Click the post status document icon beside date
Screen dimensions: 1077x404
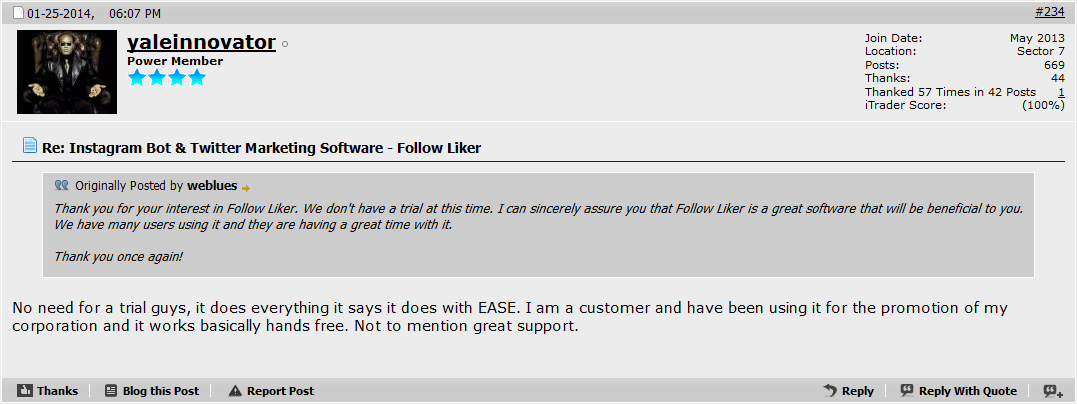click(x=19, y=13)
